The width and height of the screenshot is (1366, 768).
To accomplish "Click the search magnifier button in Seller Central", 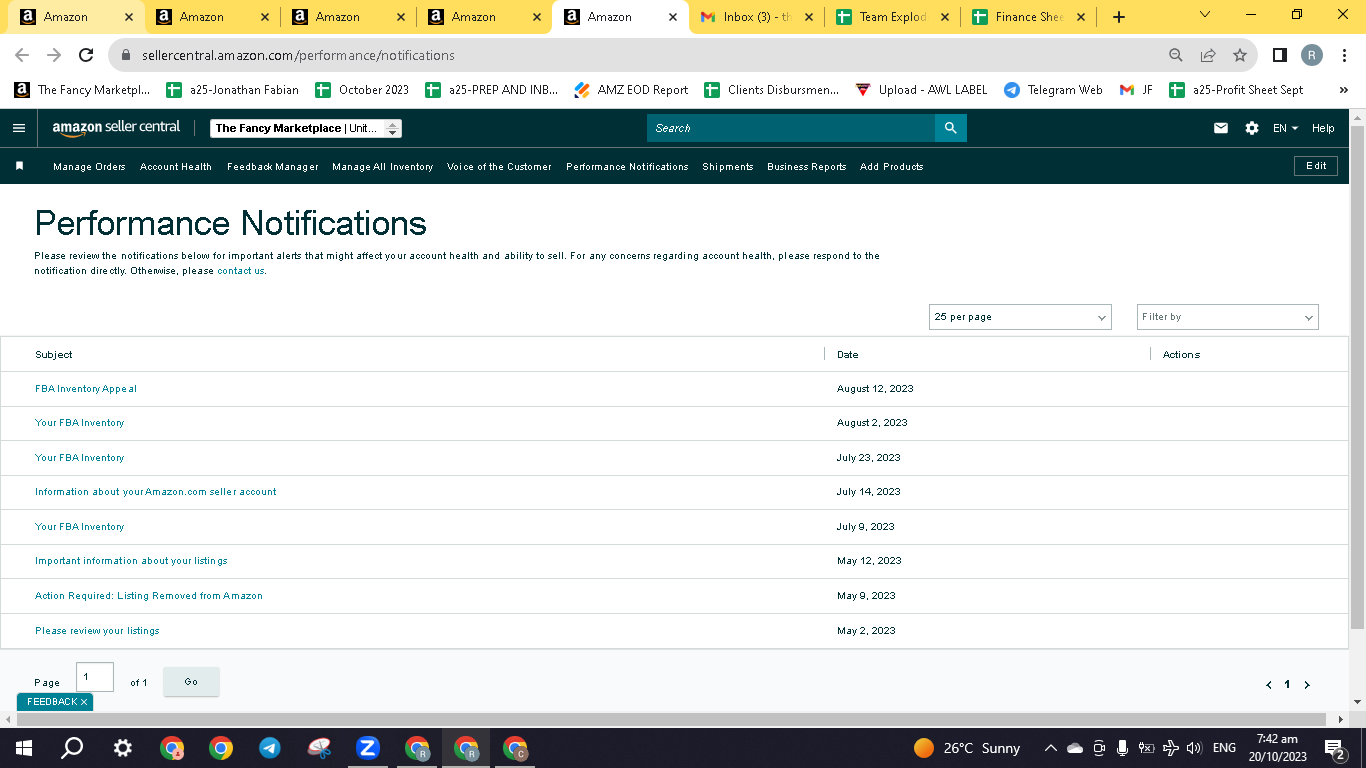I will click(951, 128).
